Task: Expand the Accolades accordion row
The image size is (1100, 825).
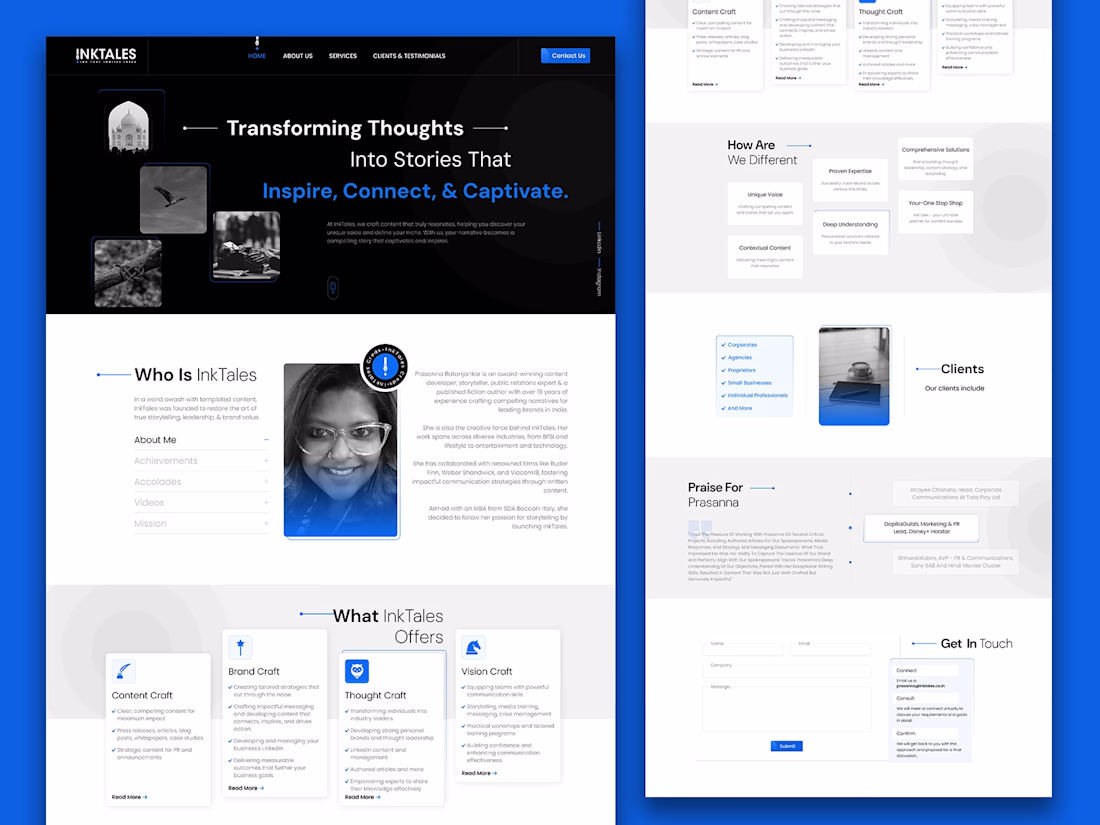Action: click(x=201, y=482)
